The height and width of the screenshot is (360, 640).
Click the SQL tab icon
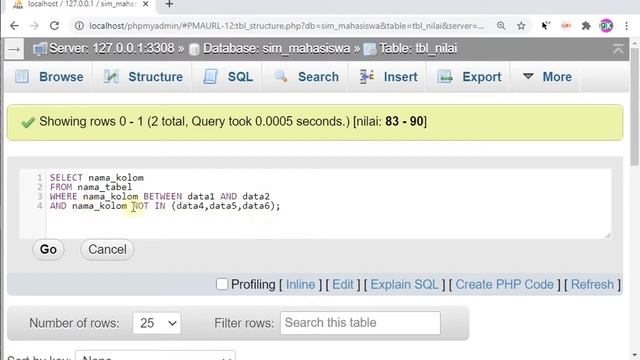pyautogui.click(x=211, y=76)
